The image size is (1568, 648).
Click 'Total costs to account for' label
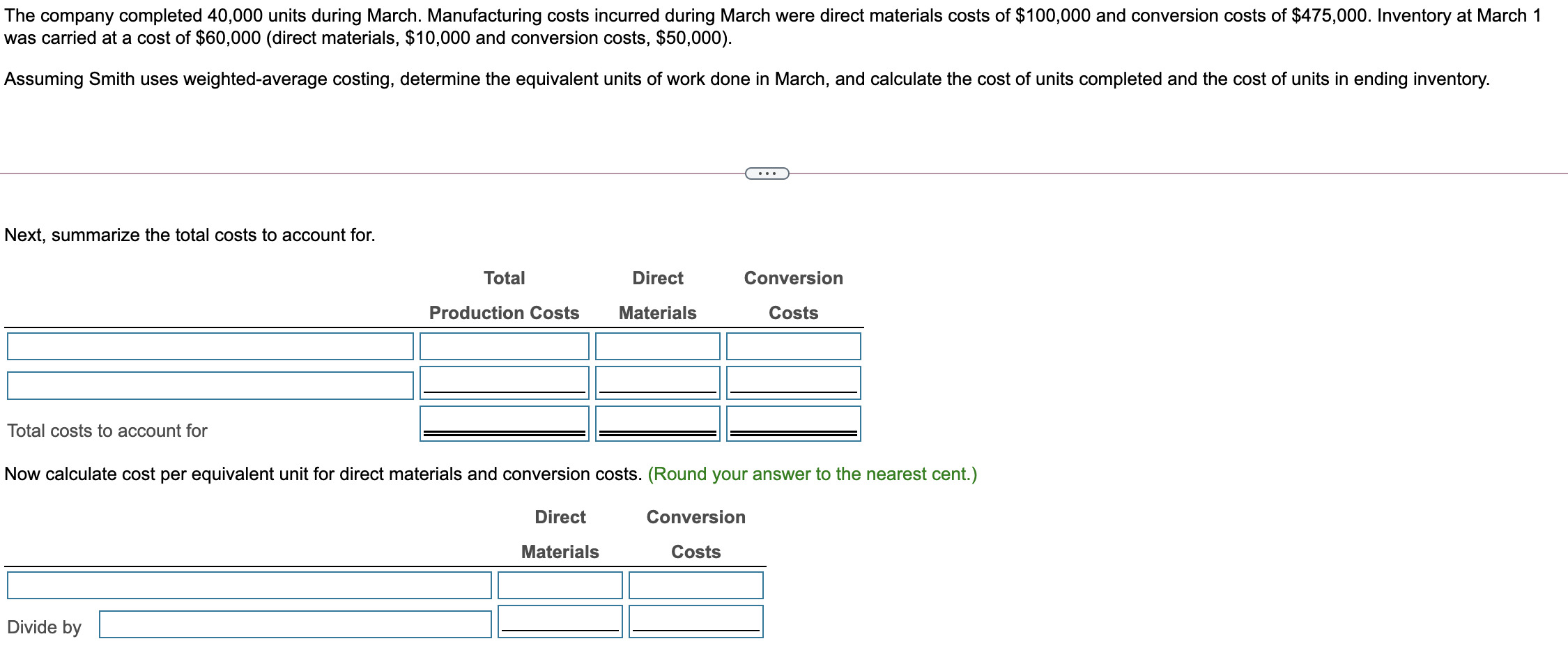pyautogui.click(x=107, y=431)
